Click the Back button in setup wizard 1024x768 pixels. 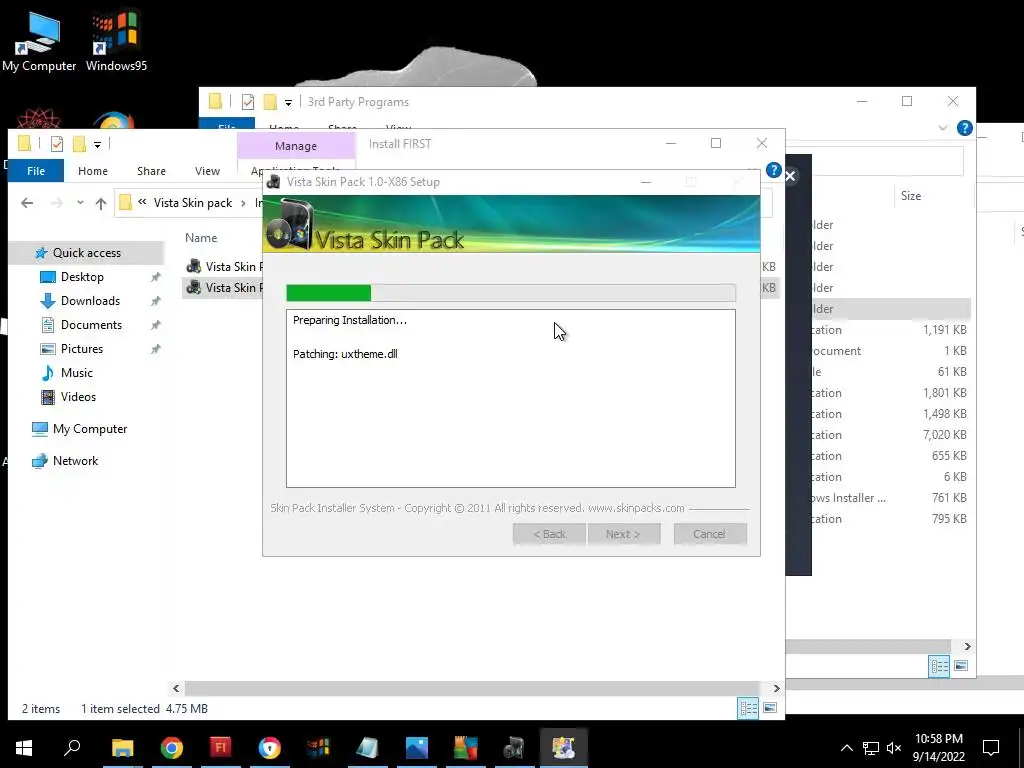549,534
